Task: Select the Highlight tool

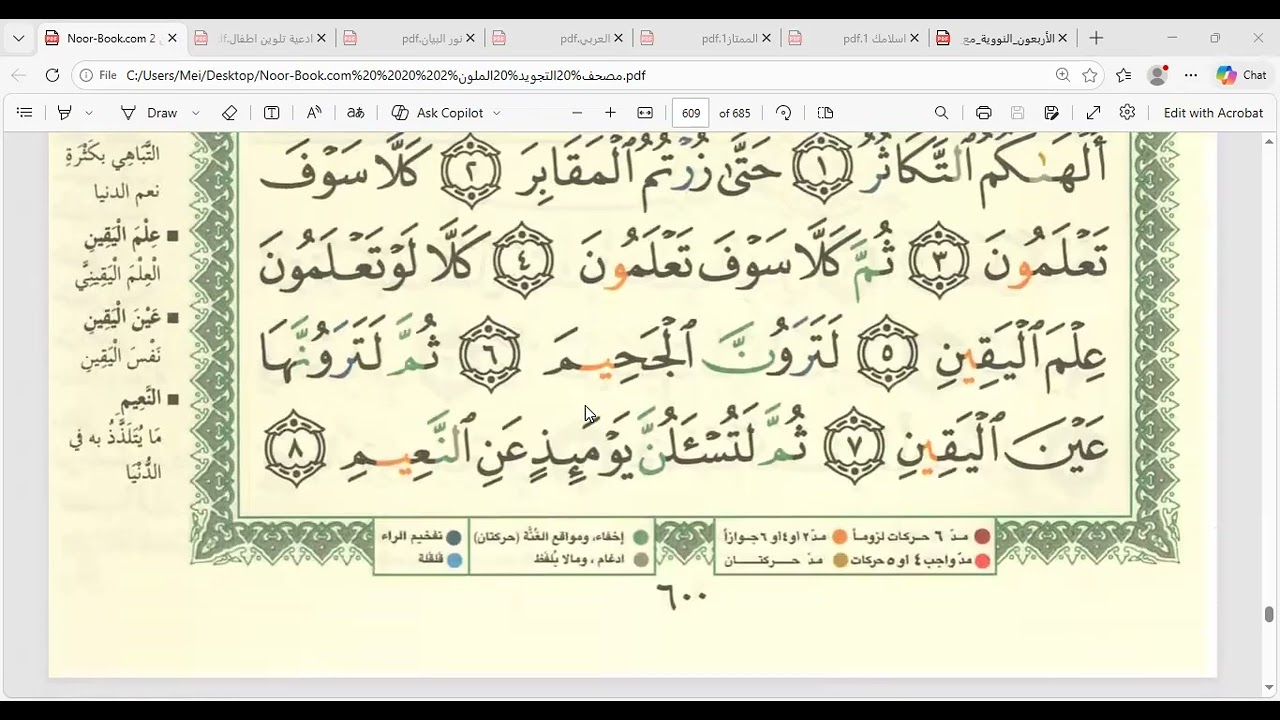Action: pos(65,113)
